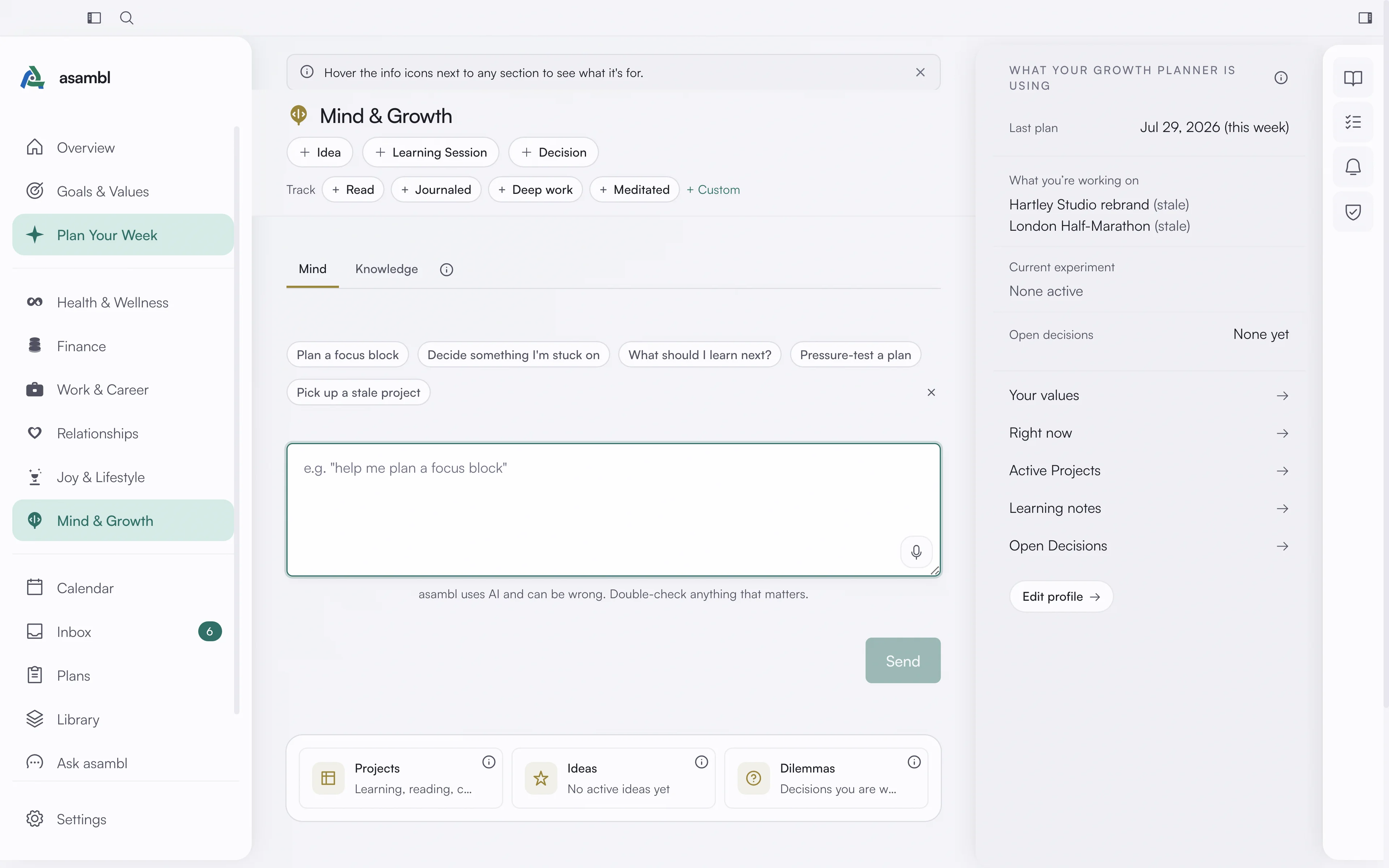
Task: Click info icon on Dilemmas card
Action: pos(914,762)
